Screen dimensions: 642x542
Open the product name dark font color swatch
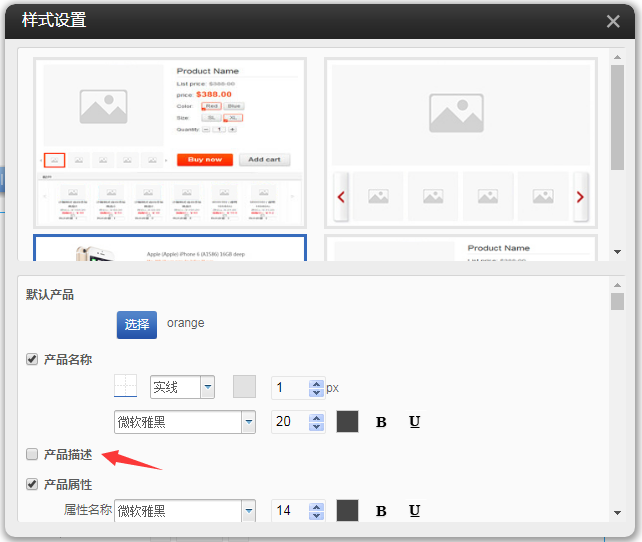347,422
